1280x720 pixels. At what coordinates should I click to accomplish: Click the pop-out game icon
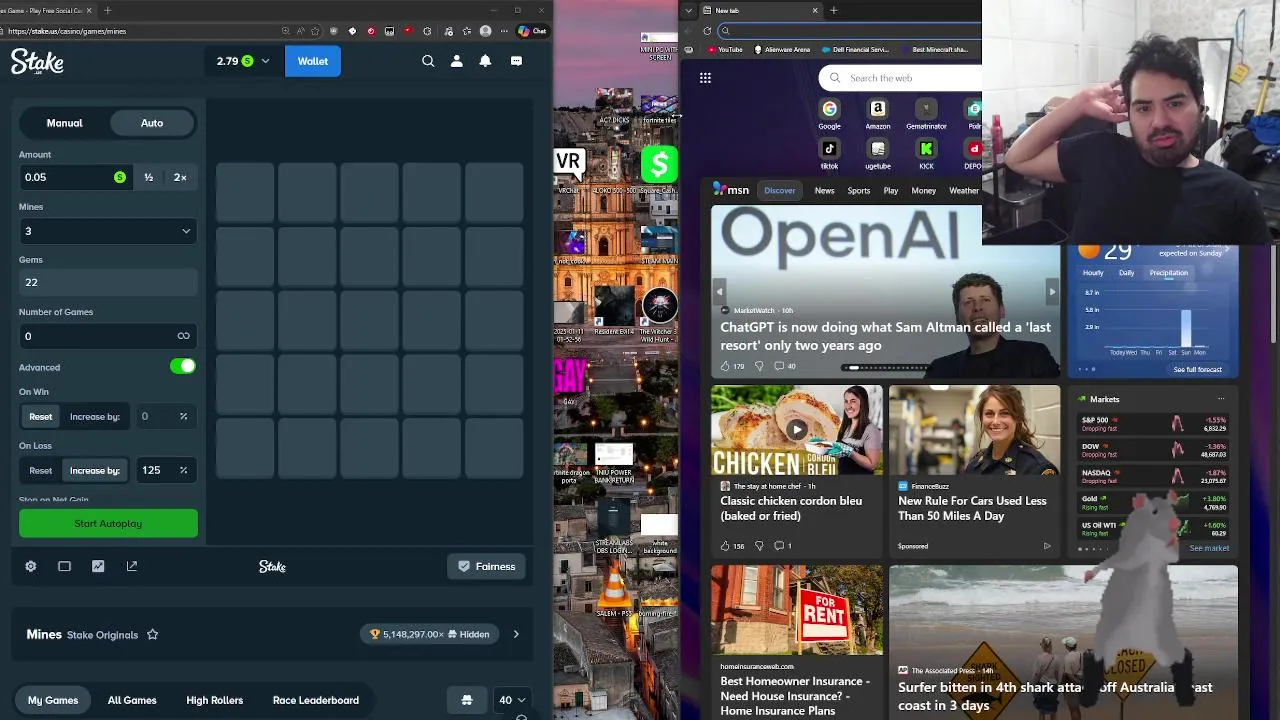132,566
